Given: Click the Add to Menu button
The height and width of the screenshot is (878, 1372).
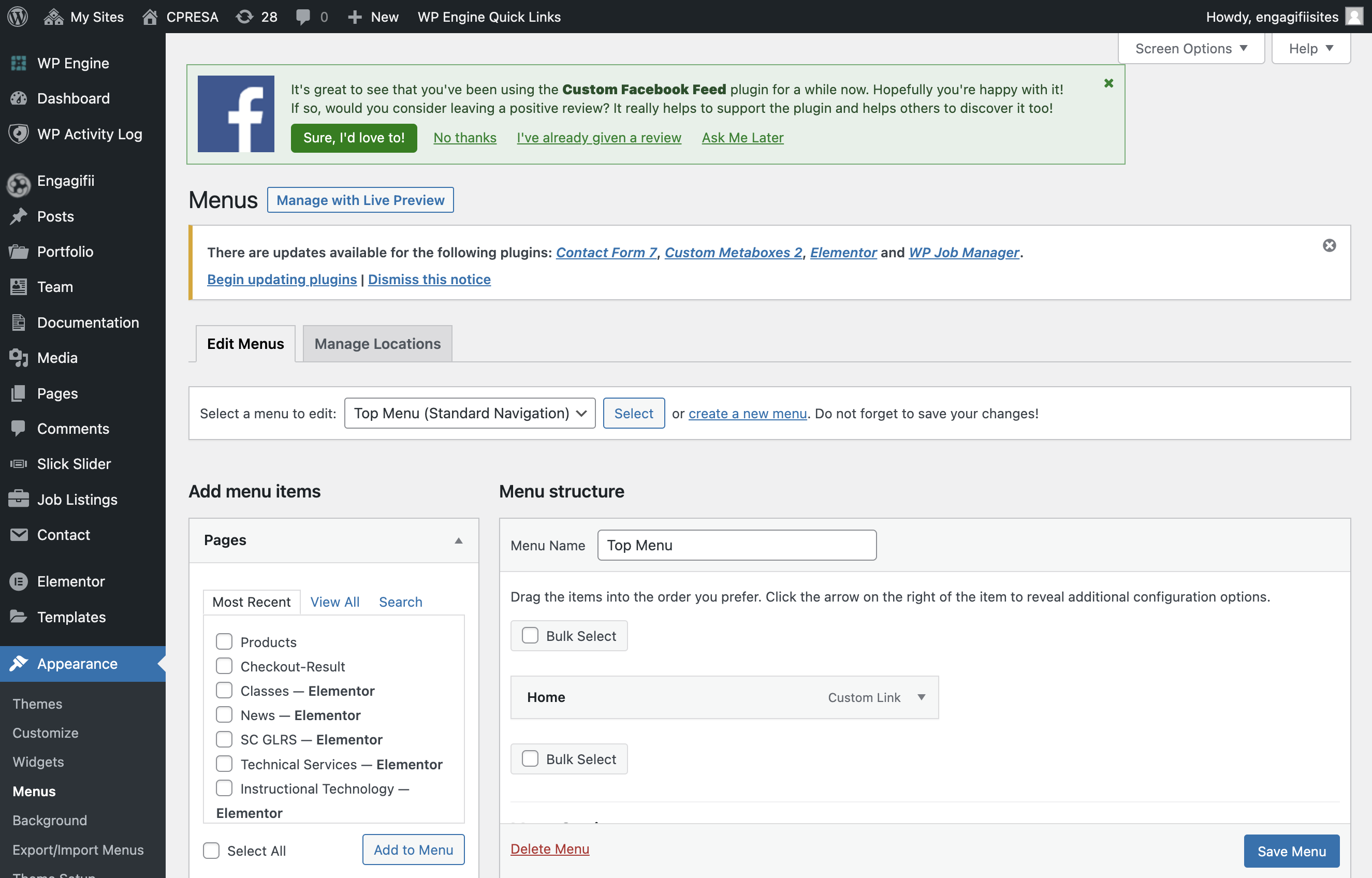Looking at the screenshot, I should [x=413, y=849].
